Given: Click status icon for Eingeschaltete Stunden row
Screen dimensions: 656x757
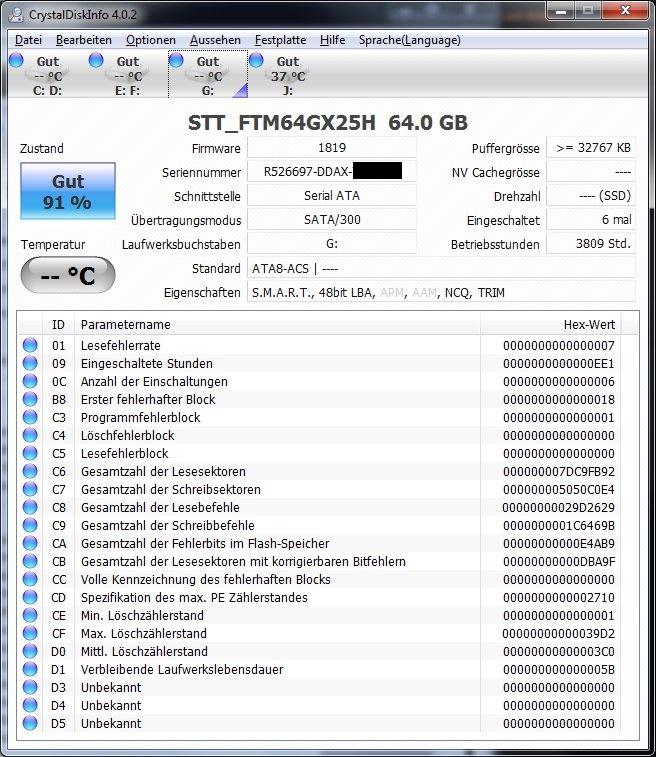Looking at the screenshot, I should pos(30,363).
